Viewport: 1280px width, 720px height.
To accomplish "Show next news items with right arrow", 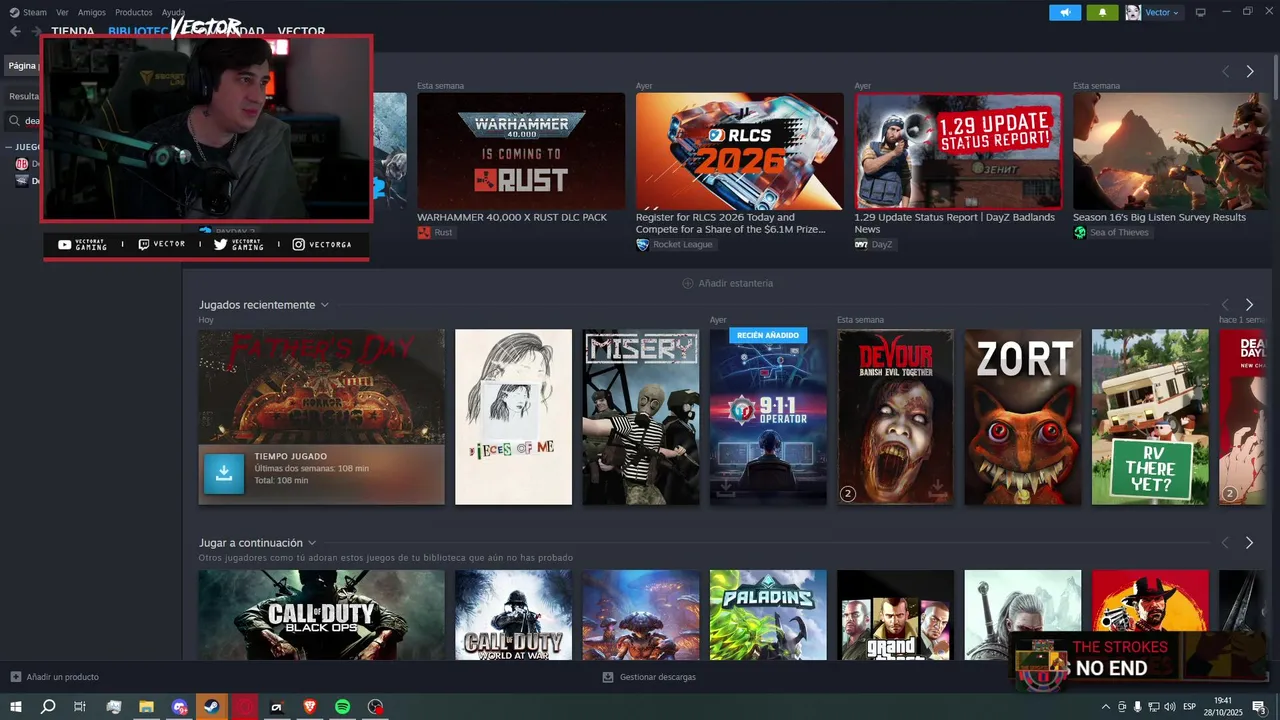I will 1249,72.
